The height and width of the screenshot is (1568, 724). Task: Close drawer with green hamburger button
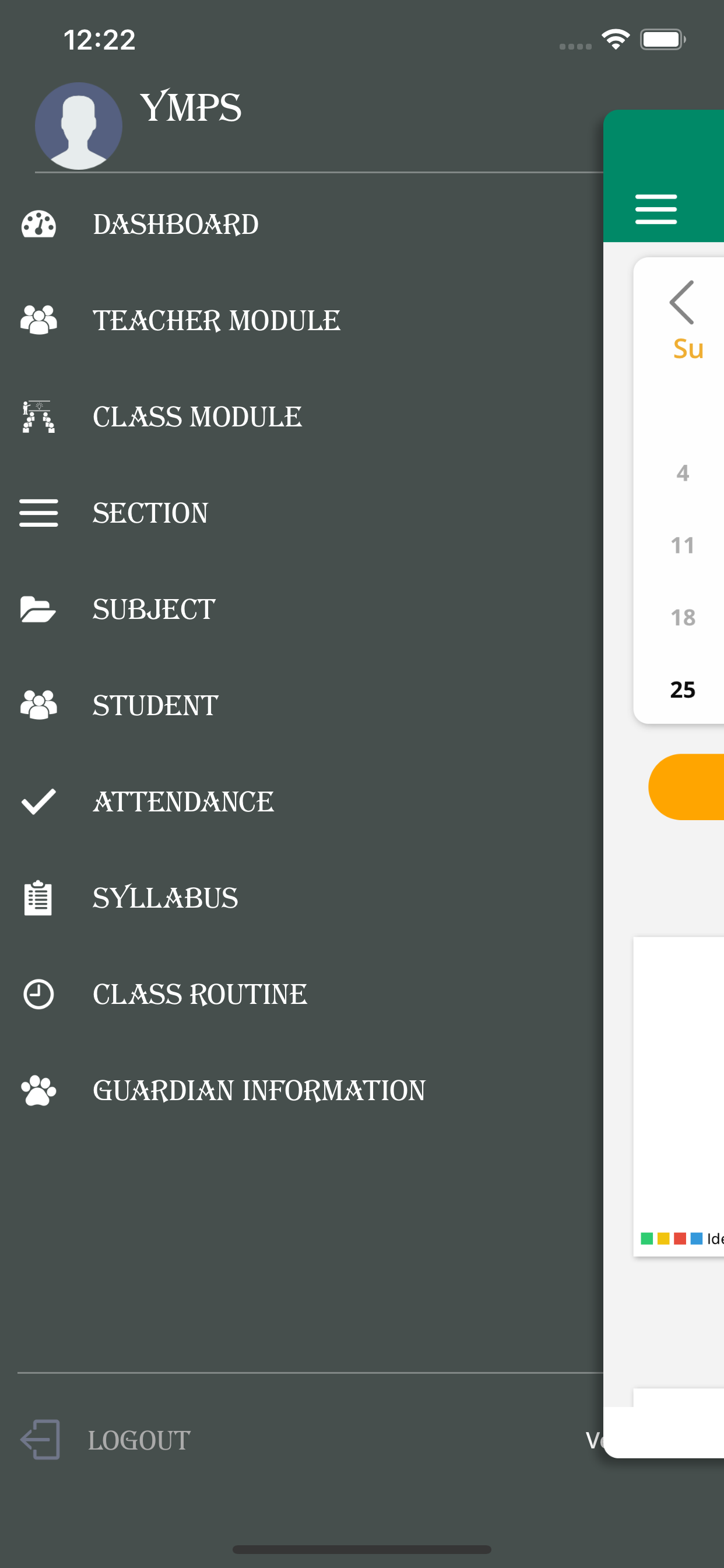coord(656,209)
